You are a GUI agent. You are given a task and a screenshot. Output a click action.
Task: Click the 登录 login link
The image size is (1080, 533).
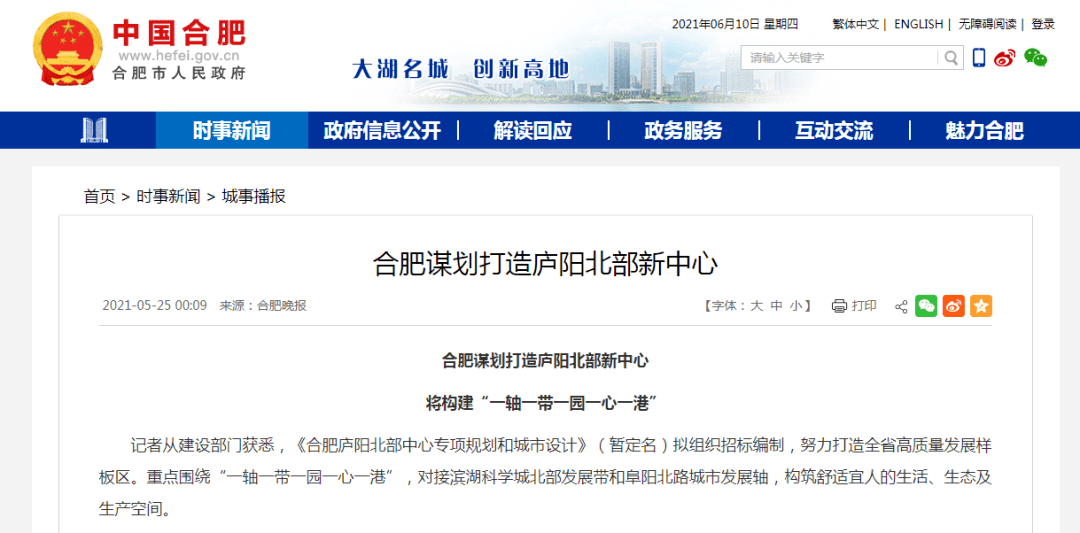1043,24
